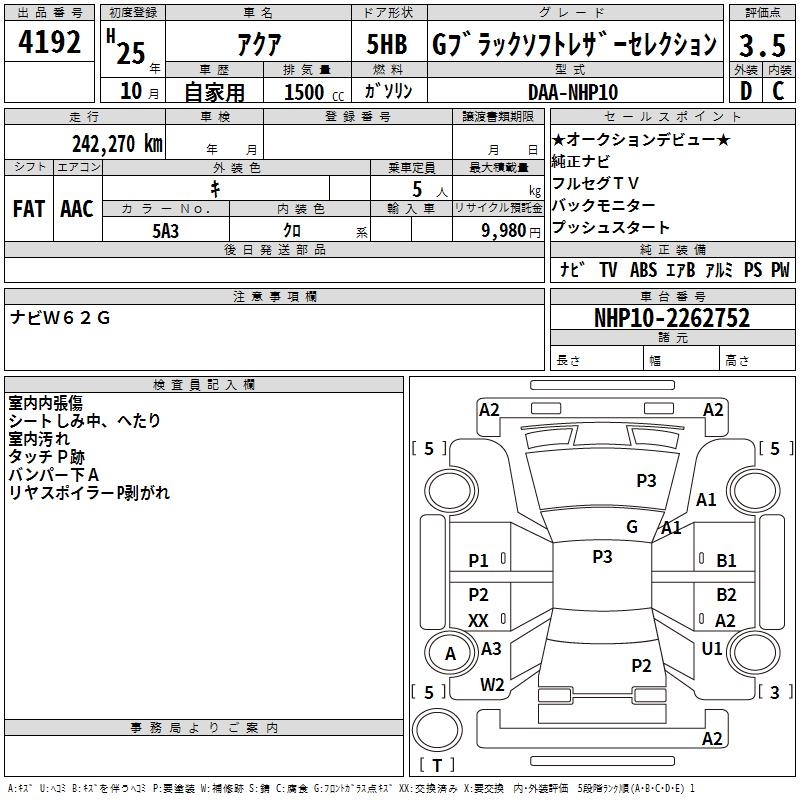Click the XX replaced-panel mark on car diagram
Screen dimensions: 800x800
tap(478, 621)
